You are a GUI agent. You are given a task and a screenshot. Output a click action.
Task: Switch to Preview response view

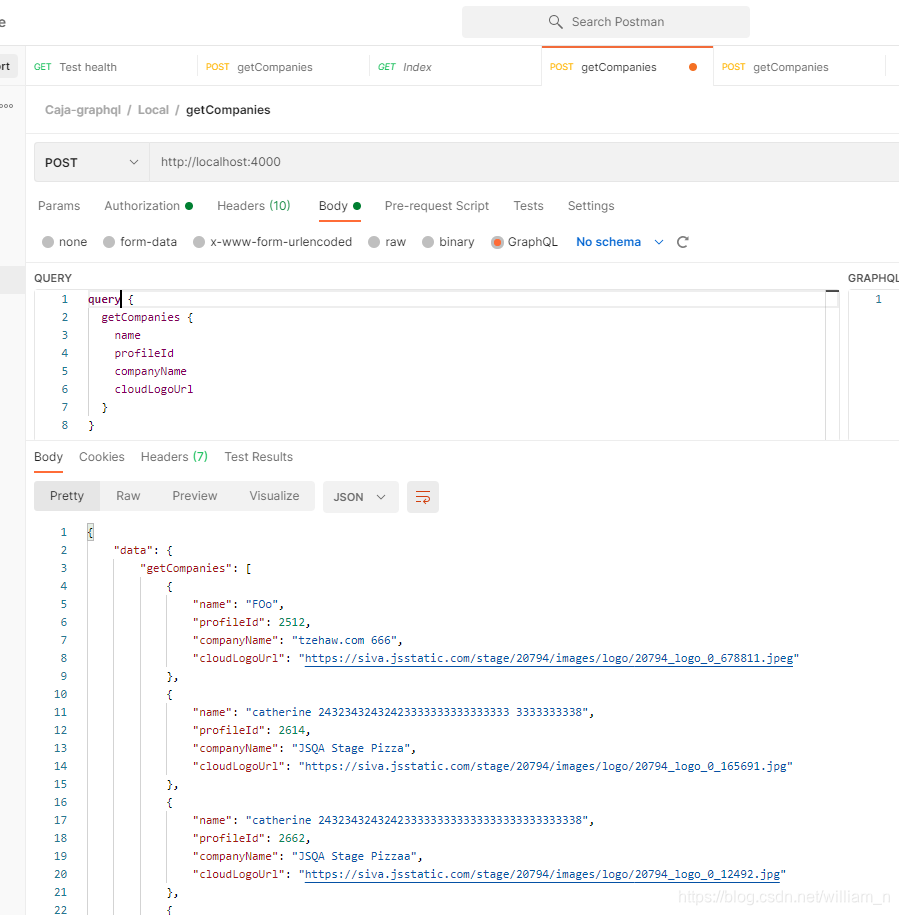coord(195,496)
